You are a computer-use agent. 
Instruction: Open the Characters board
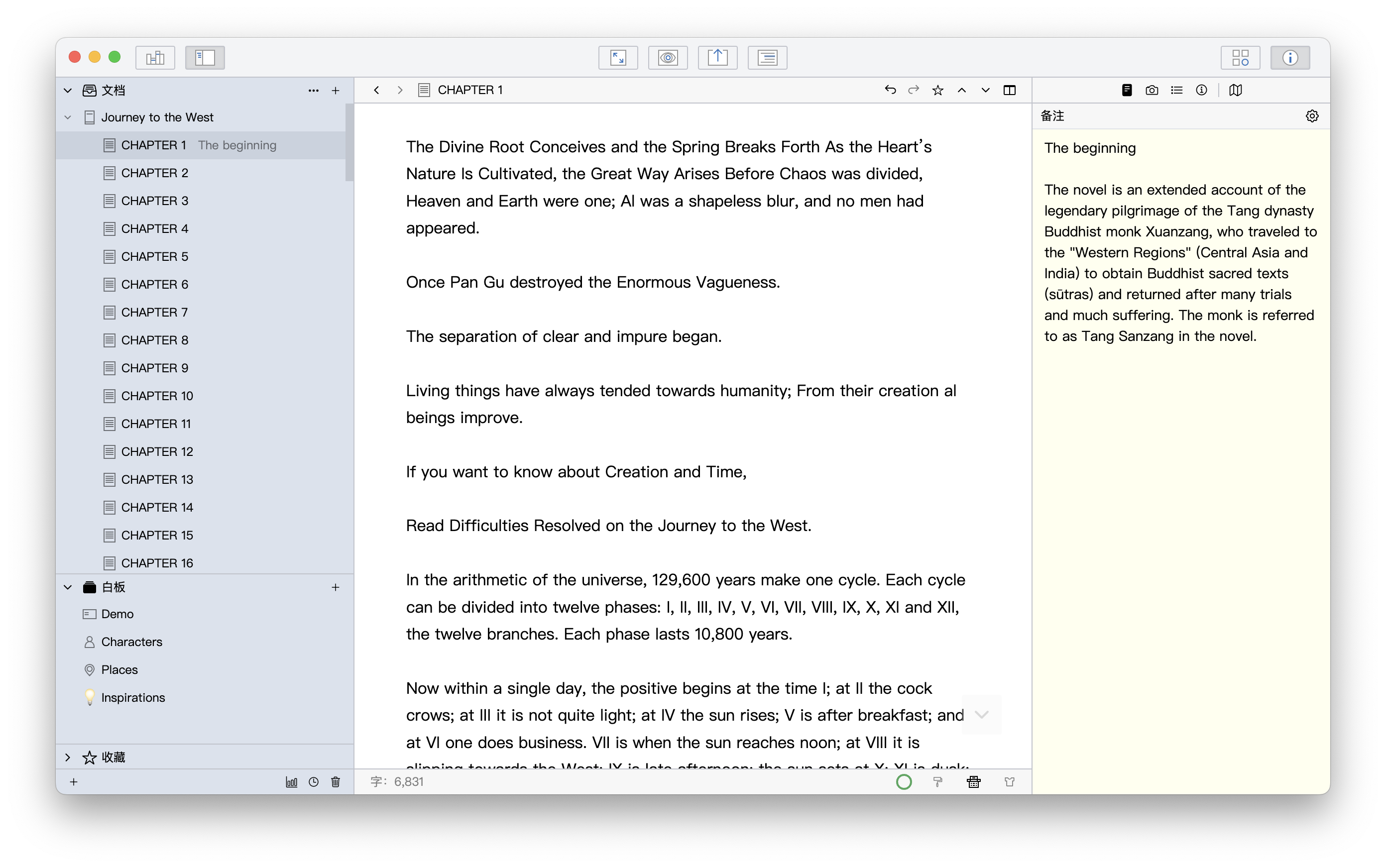coord(205,642)
